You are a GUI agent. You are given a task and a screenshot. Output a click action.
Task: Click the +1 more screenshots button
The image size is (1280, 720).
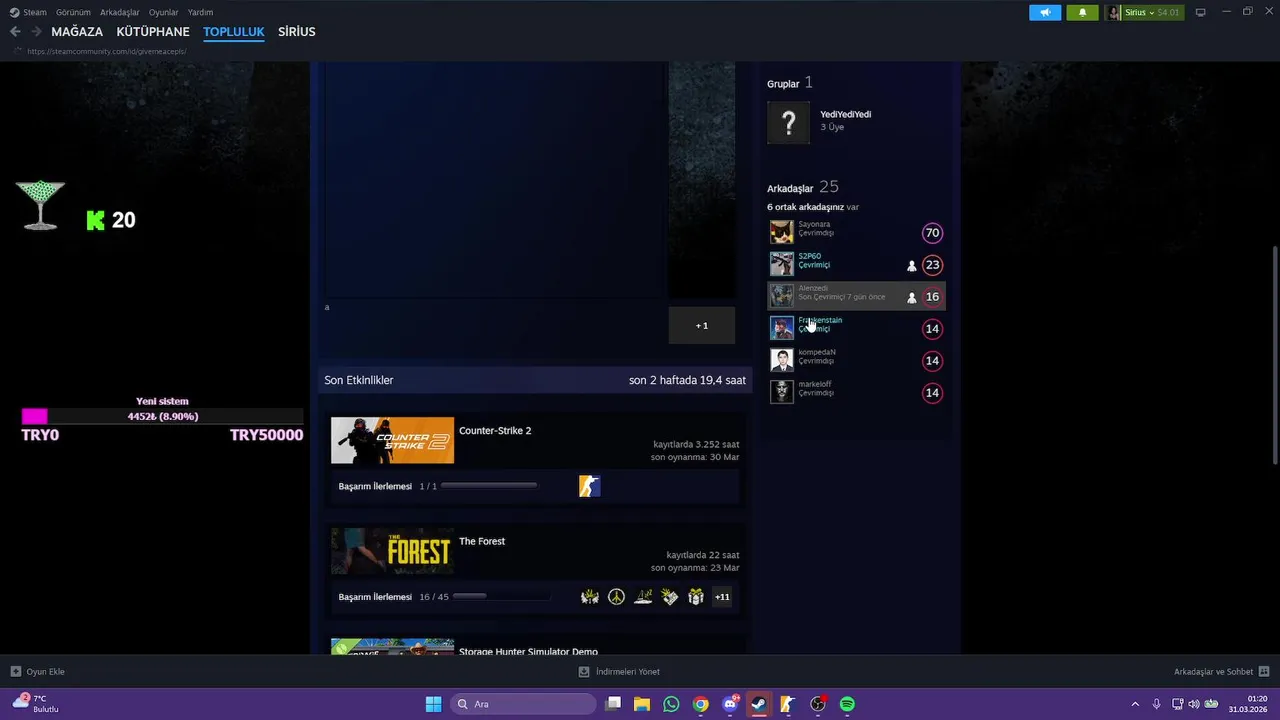tap(702, 325)
